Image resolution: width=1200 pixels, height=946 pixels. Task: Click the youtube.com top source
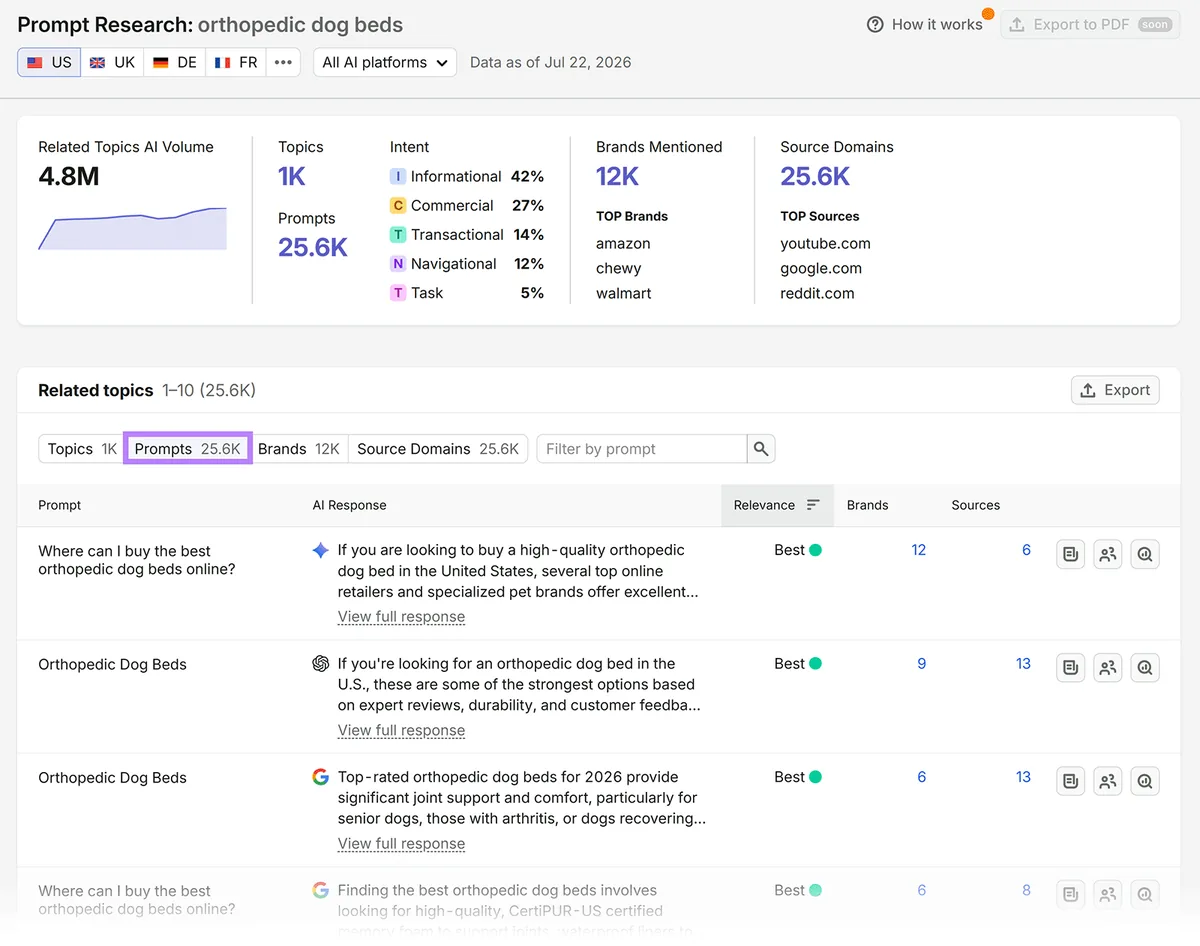[x=825, y=243]
